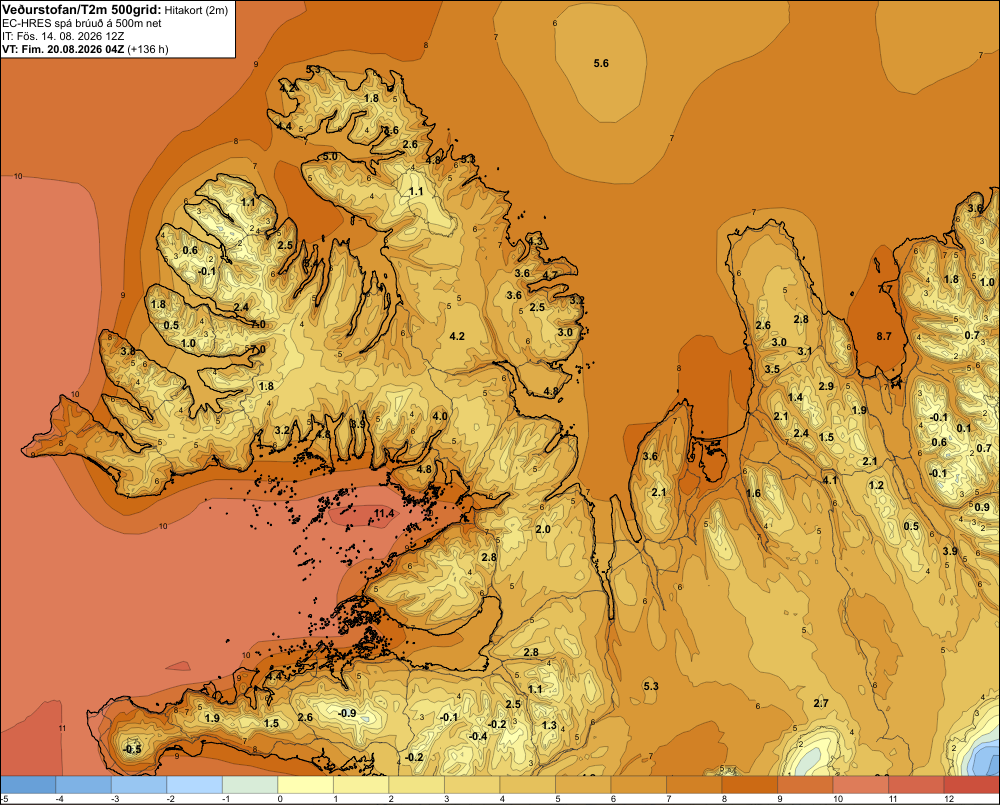This screenshot has height=805, width=1000.
Task: Click the 2.0 temperature label east of bay
Action: point(543,529)
